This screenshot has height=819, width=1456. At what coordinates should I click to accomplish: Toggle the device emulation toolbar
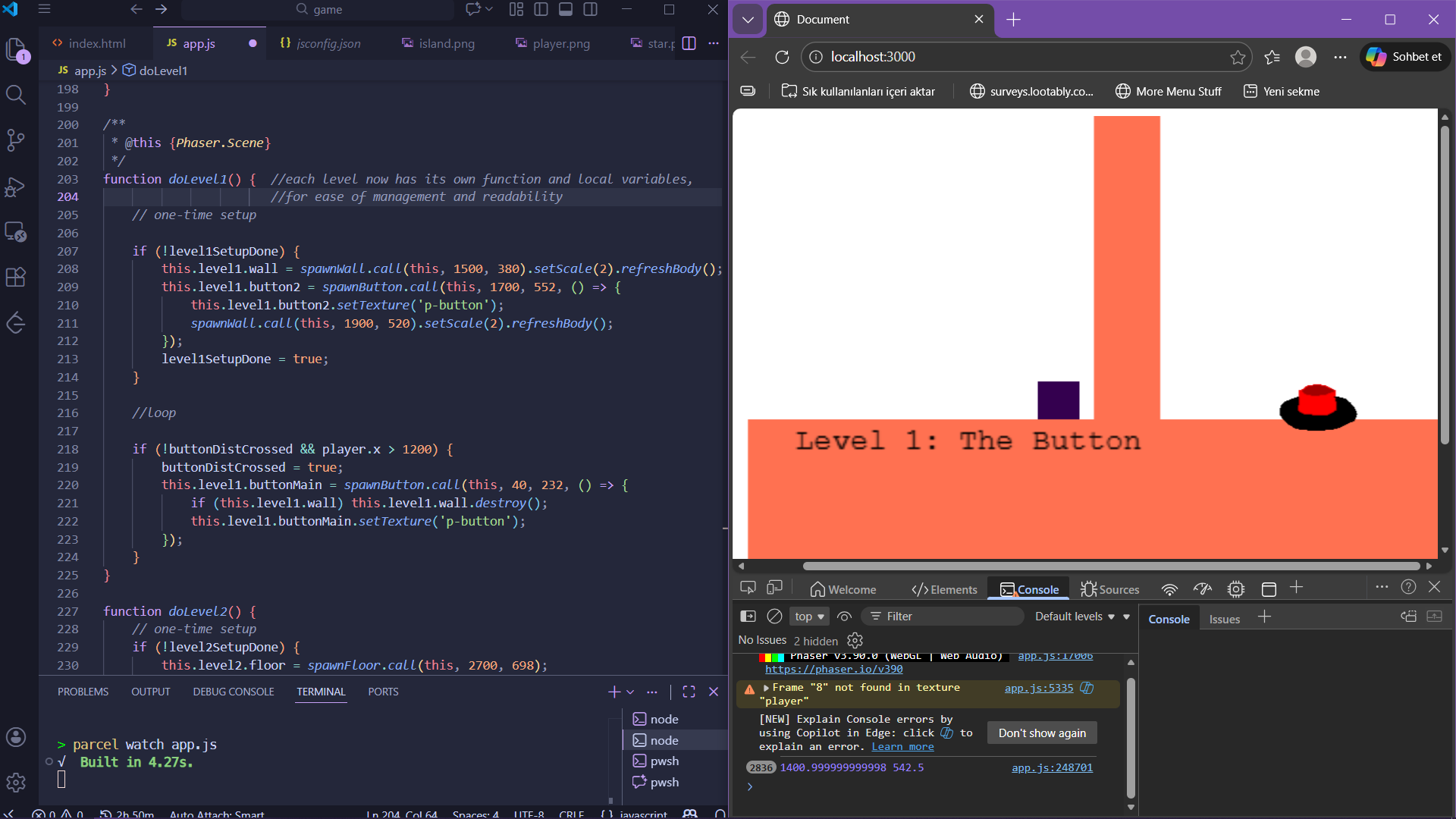774,588
